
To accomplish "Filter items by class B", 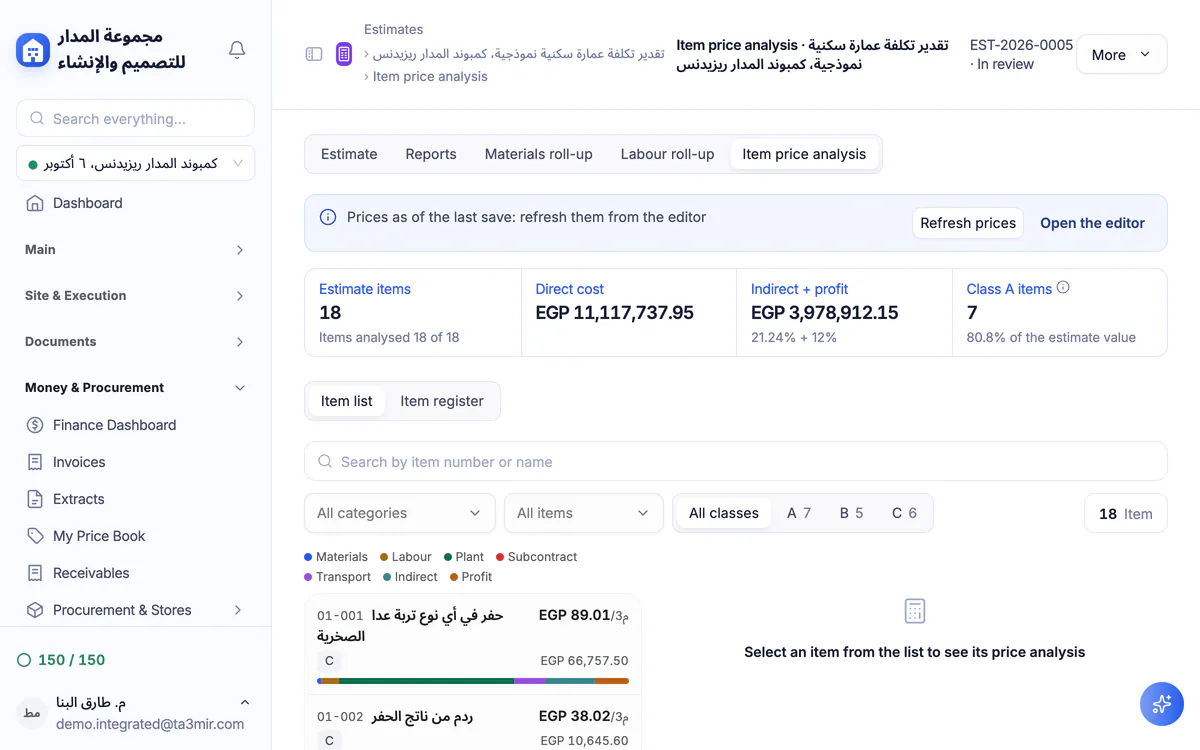I will [852, 513].
